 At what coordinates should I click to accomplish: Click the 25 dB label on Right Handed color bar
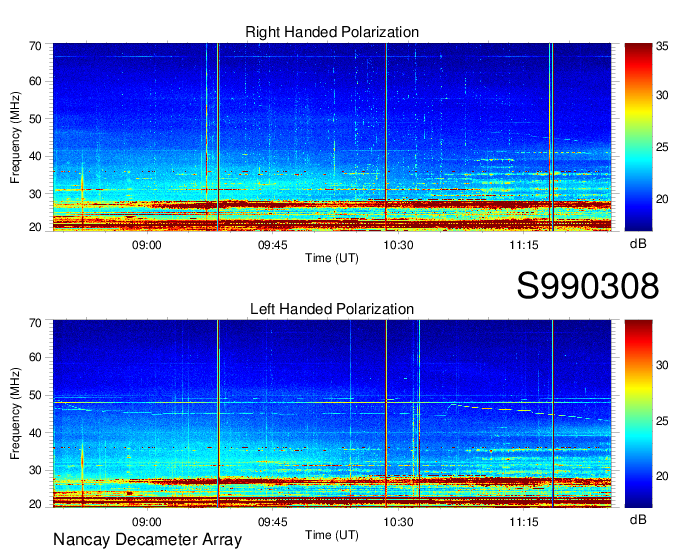pyautogui.click(x=662, y=147)
